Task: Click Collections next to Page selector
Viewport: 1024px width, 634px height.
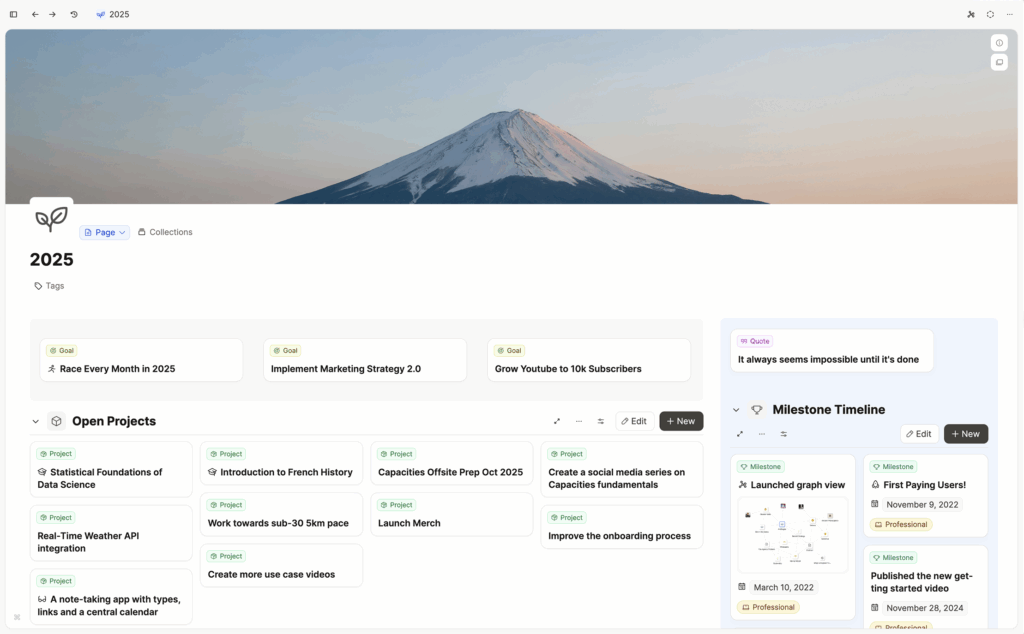Action: [165, 232]
